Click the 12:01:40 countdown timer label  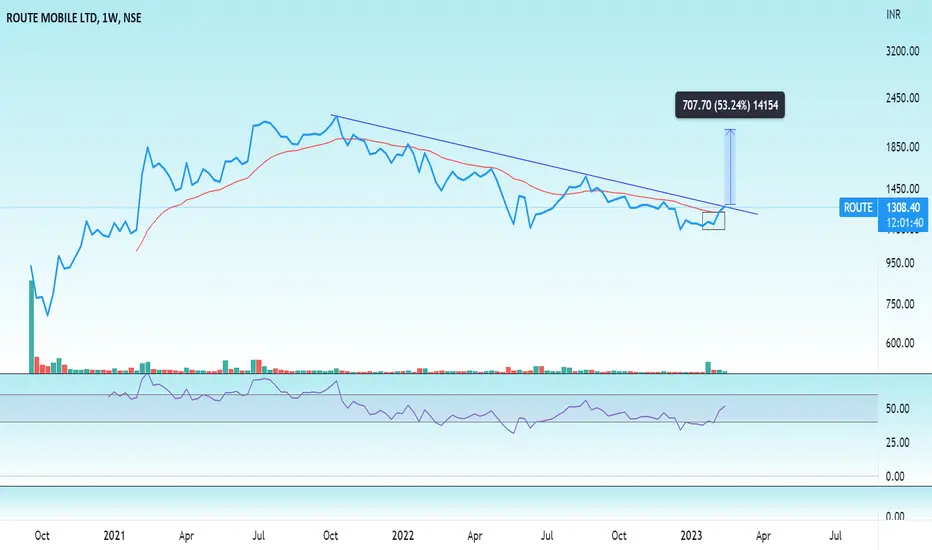(x=905, y=223)
